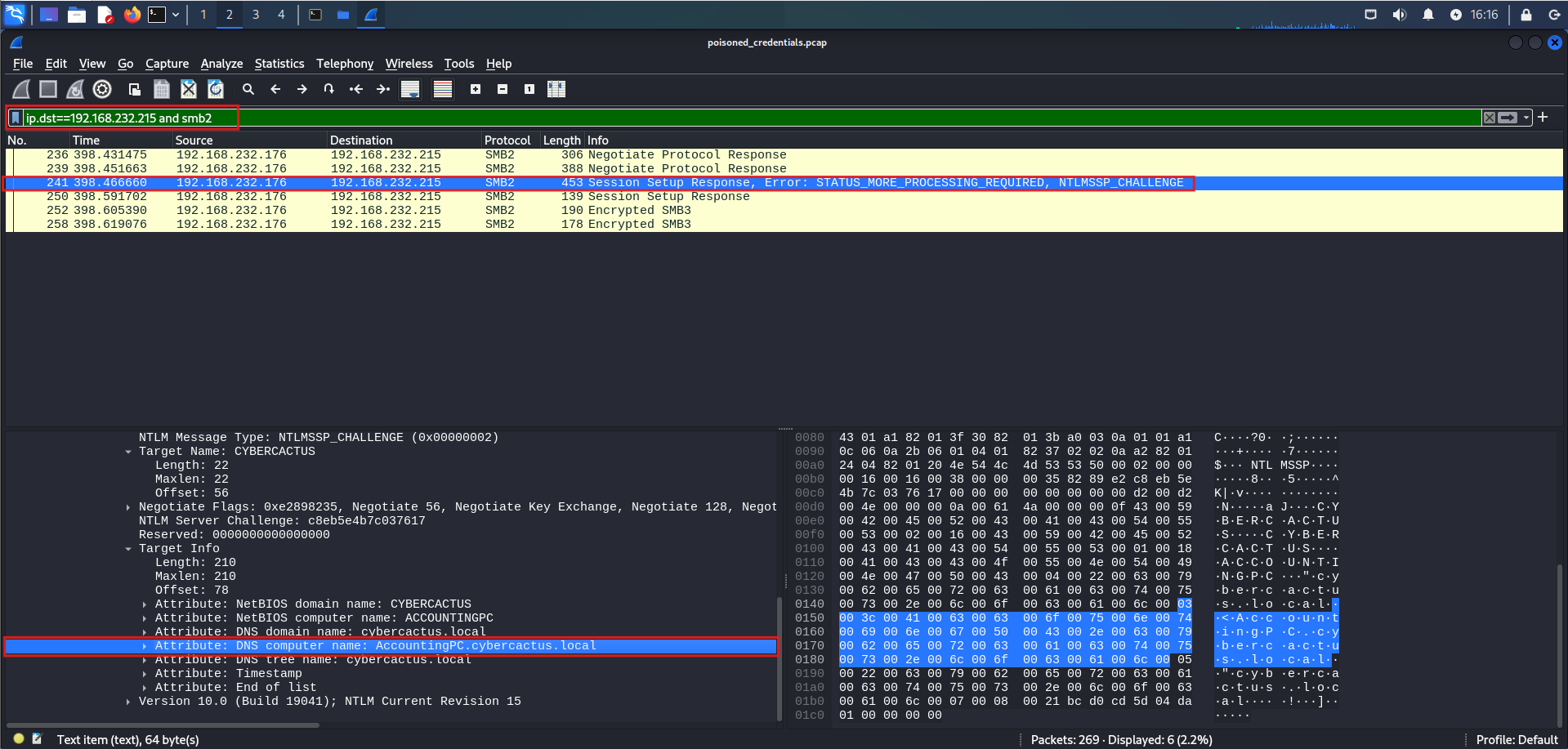Screen dimensions: 1568x749
Task: Expand the Negotiate Flags tree item
Action: pos(128,507)
